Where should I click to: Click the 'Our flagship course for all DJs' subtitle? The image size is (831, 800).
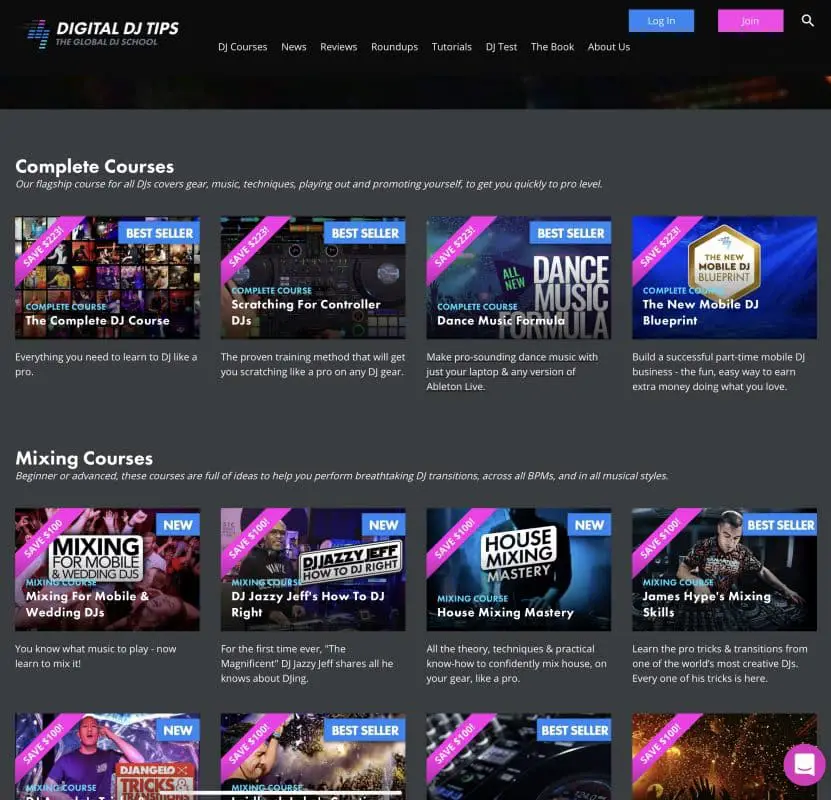click(308, 184)
